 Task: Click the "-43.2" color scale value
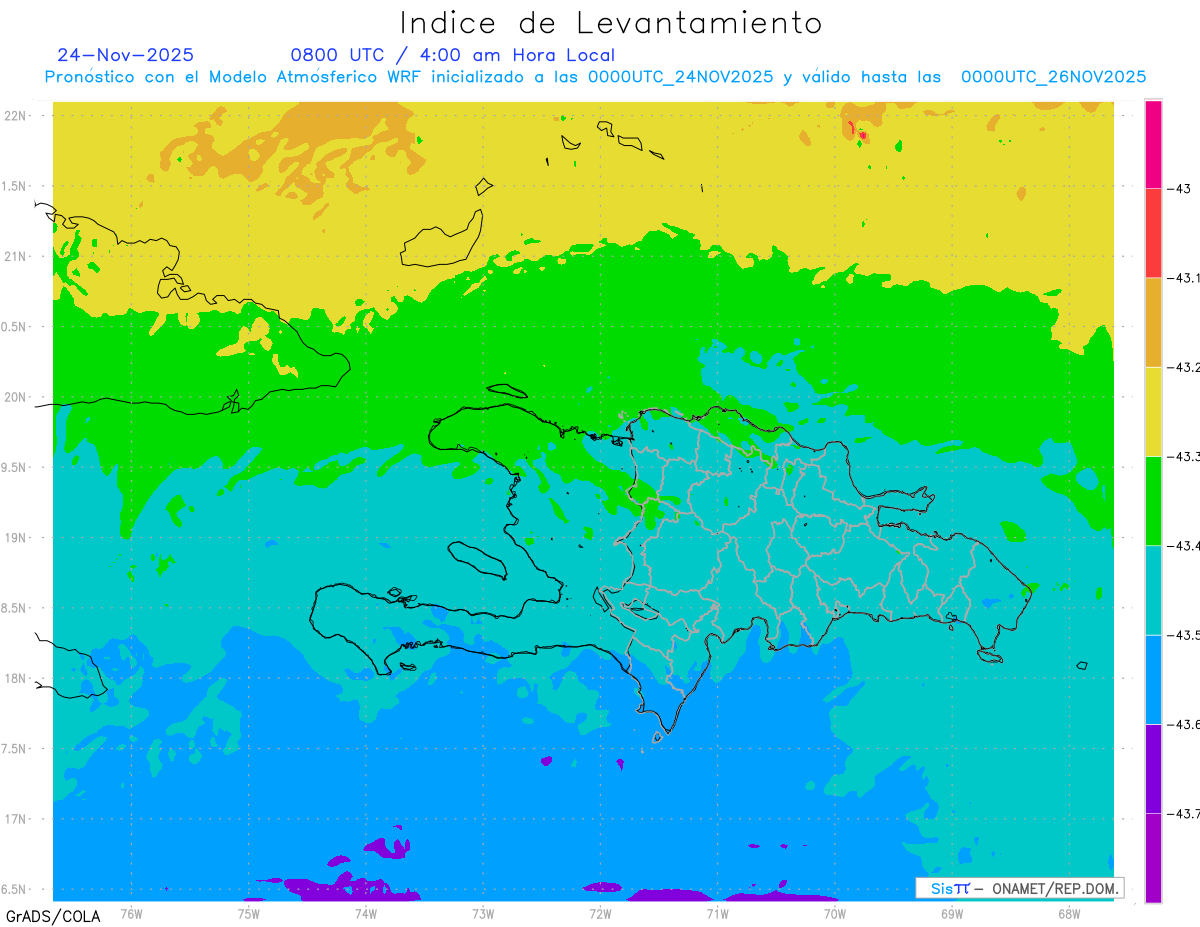1183,367
